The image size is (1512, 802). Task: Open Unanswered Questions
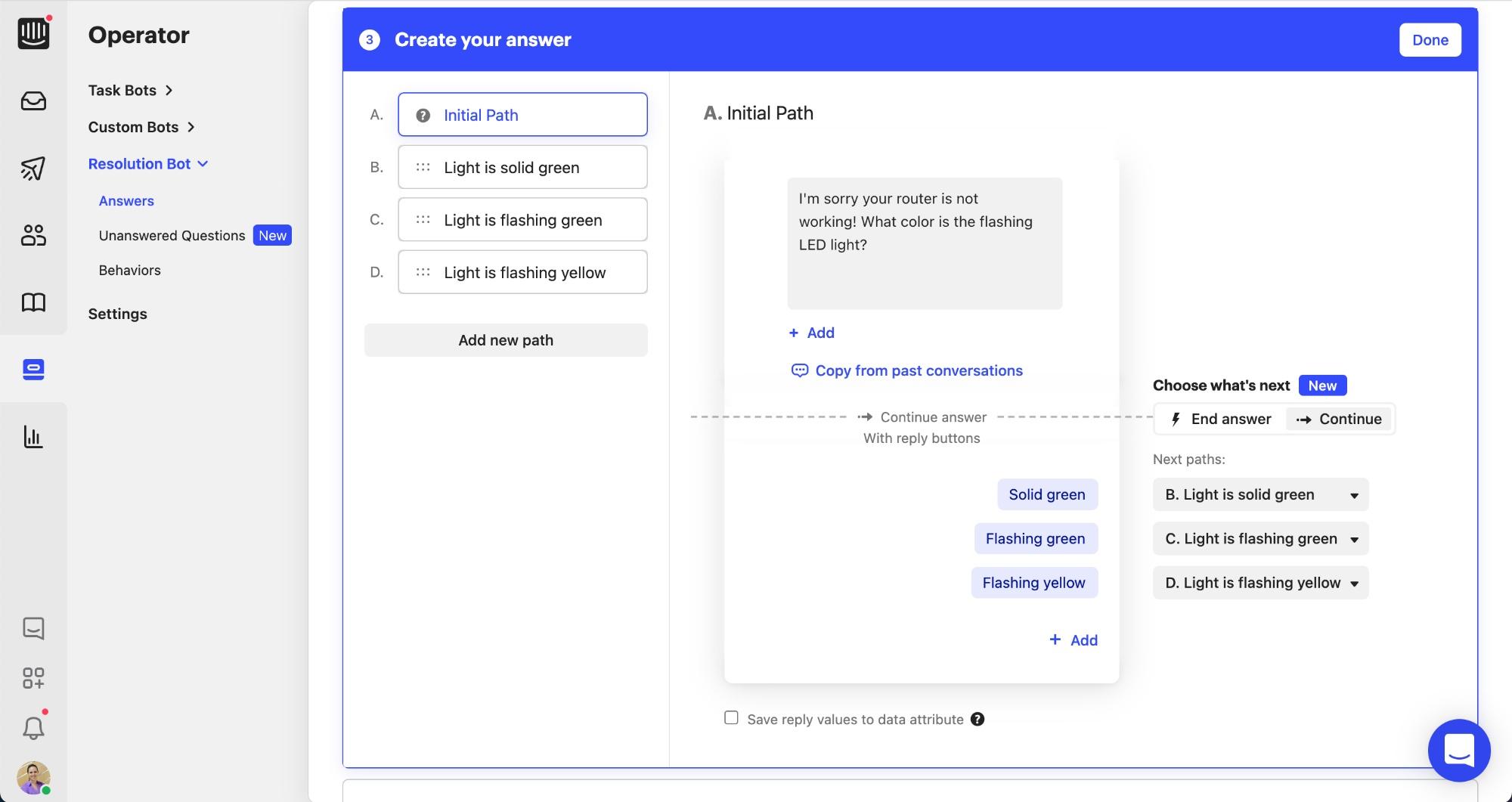tap(172, 236)
